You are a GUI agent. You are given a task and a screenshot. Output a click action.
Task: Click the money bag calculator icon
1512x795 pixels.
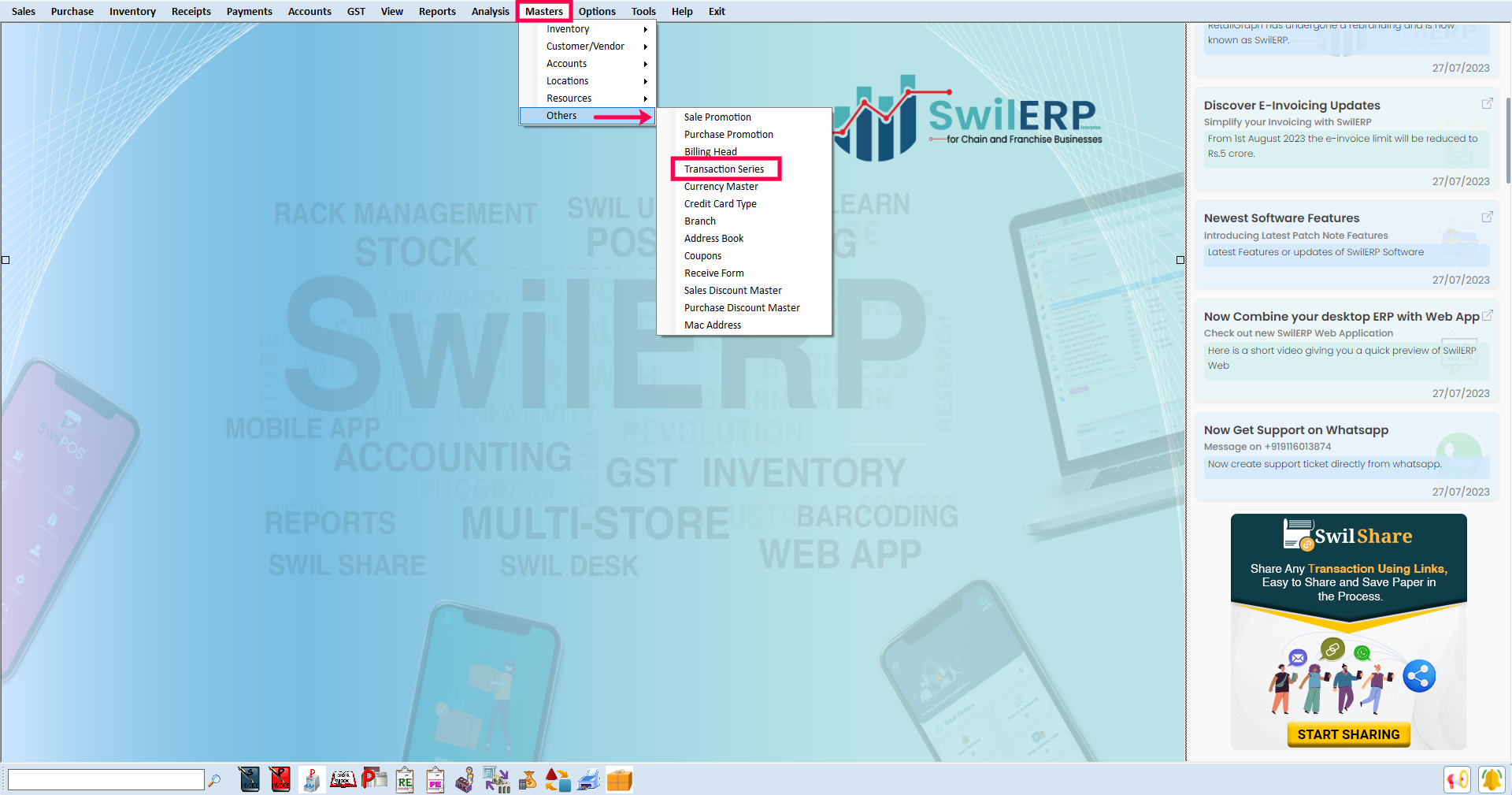coord(528,779)
